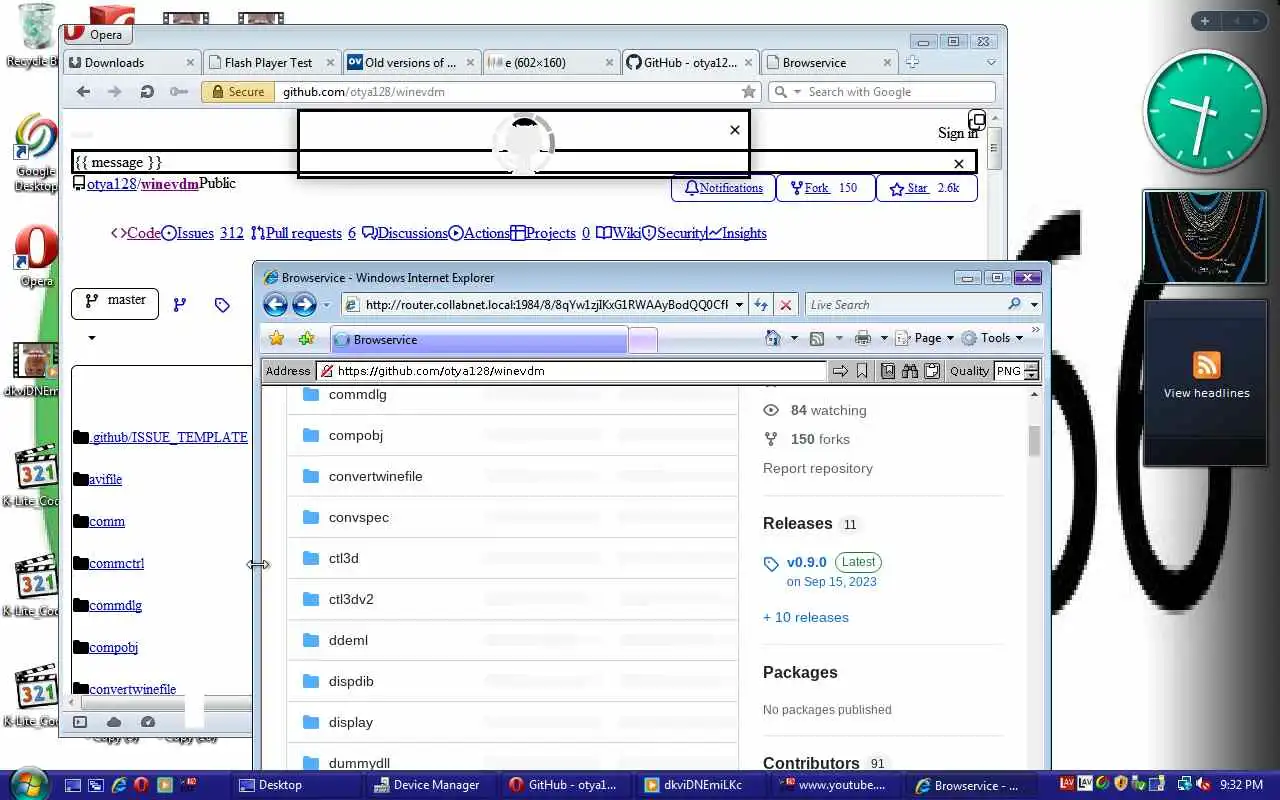1280x800 pixels.
Task: Open master branch selector
Action: (115, 302)
